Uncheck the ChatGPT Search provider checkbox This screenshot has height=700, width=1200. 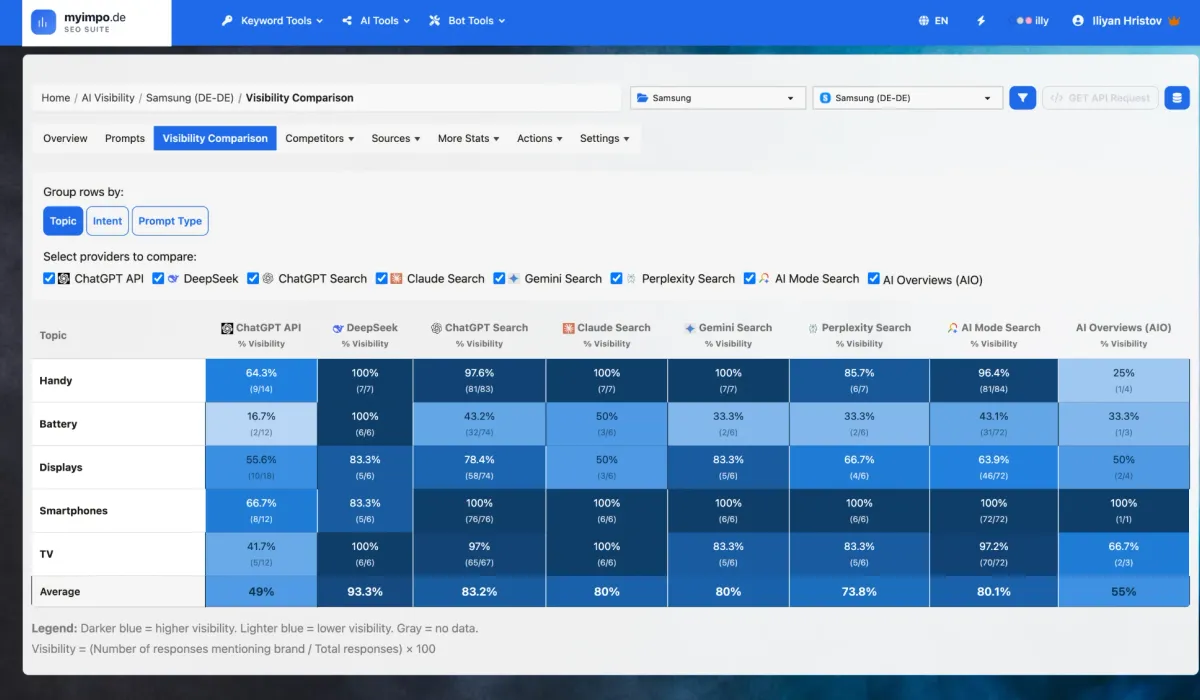tap(253, 279)
